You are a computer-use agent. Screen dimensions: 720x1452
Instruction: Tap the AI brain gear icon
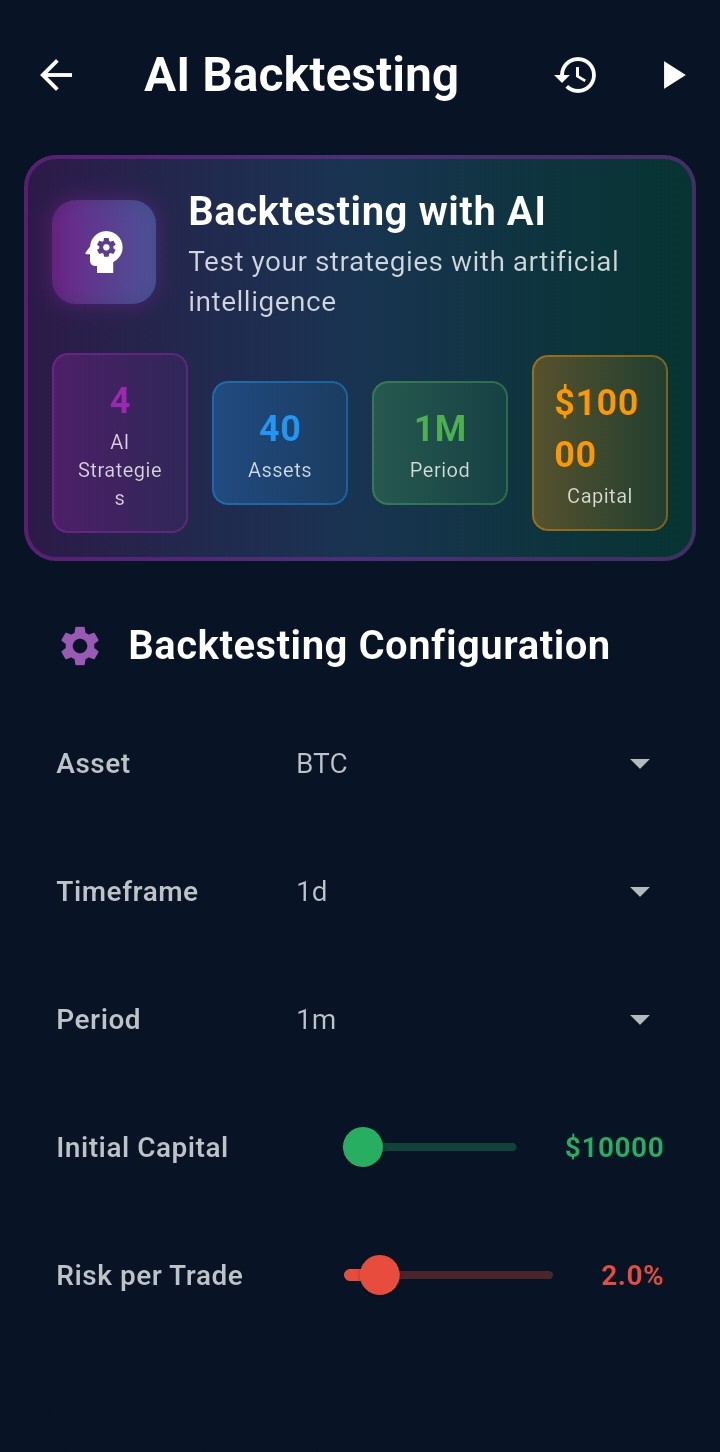tap(104, 252)
